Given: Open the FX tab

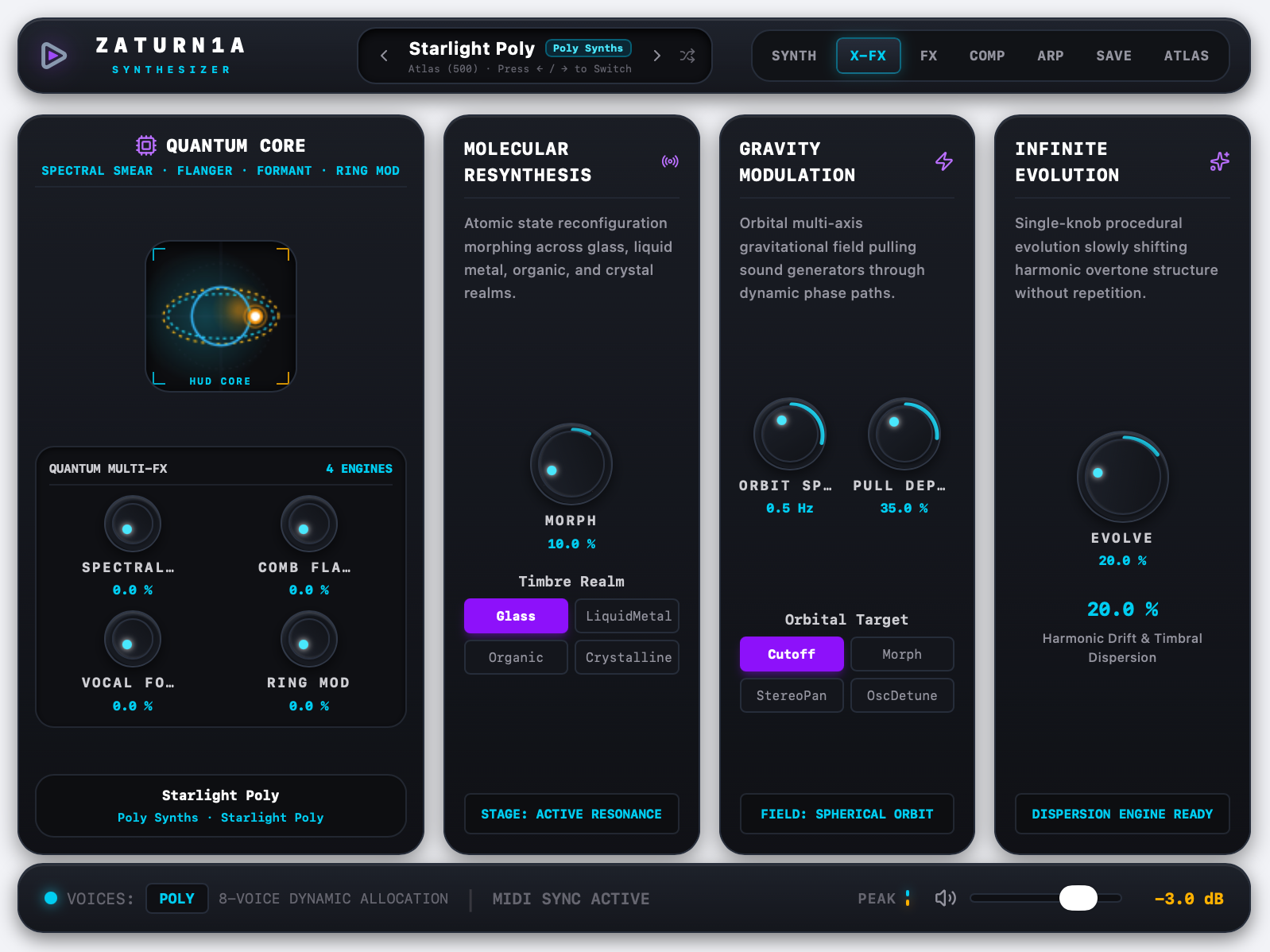Looking at the screenshot, I should (928, 56).
